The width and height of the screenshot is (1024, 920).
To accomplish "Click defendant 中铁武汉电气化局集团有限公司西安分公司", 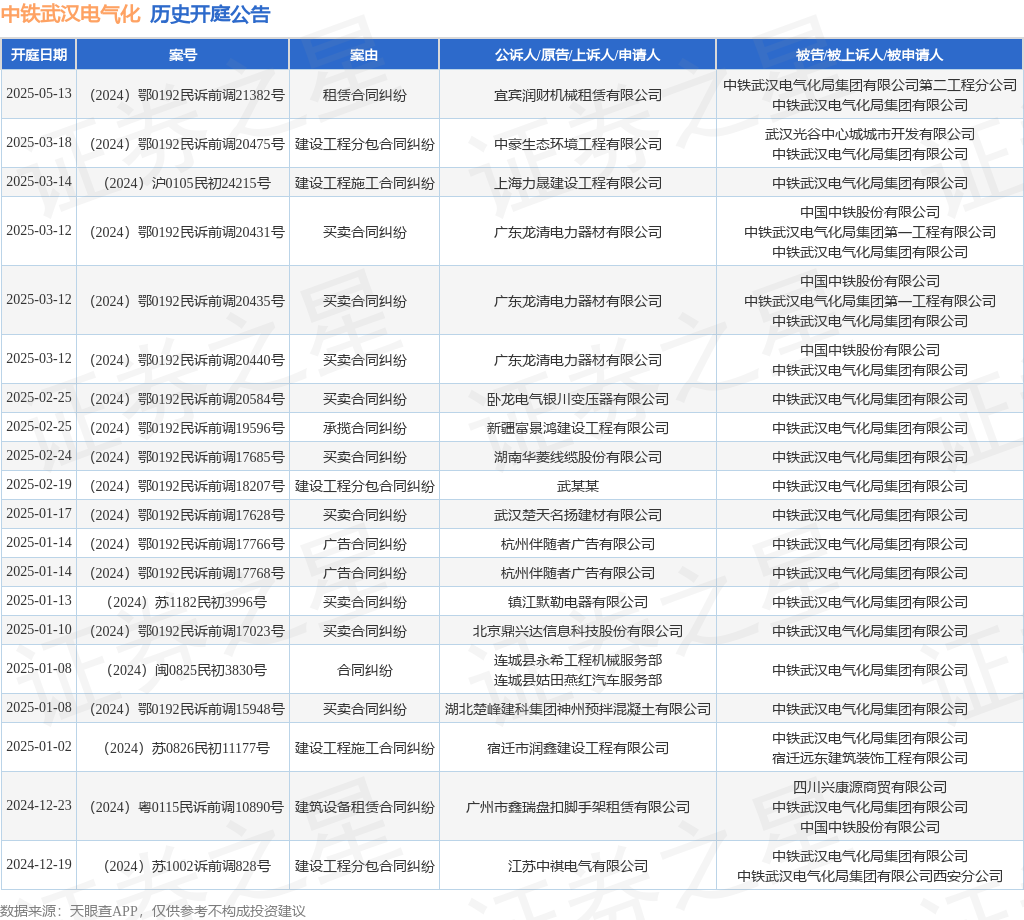I will coord(870,876).
